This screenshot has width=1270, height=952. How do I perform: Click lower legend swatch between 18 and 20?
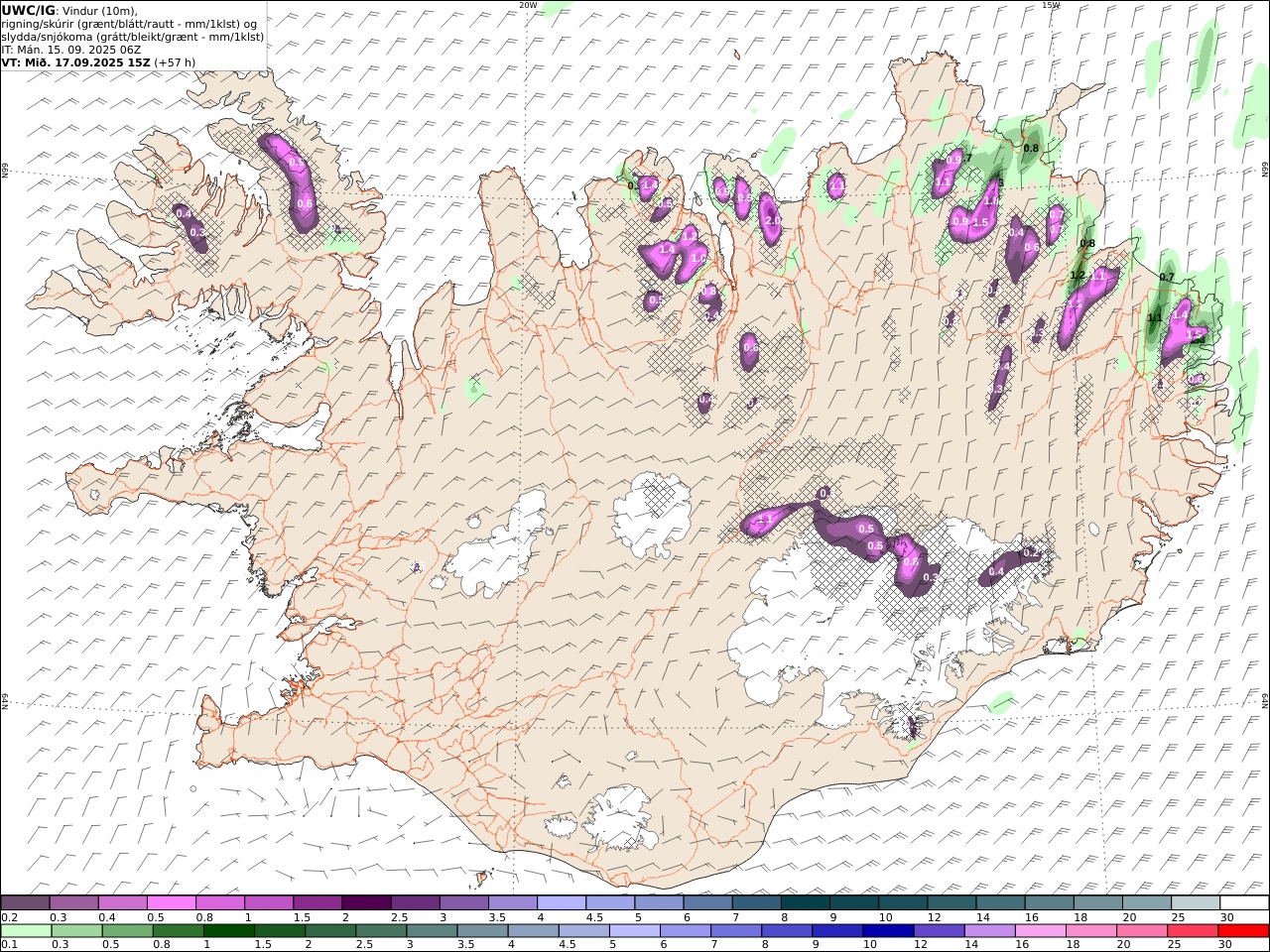click(1092, 931)
